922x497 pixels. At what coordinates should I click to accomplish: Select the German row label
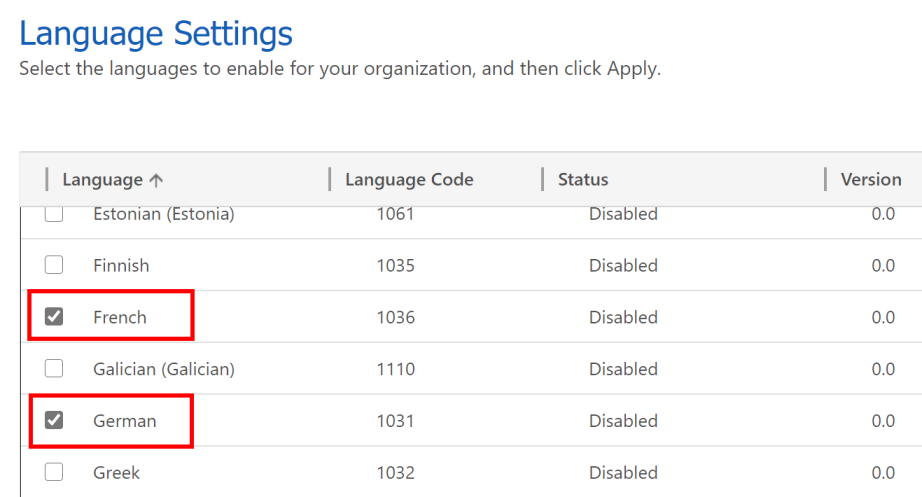coord(125,421)
